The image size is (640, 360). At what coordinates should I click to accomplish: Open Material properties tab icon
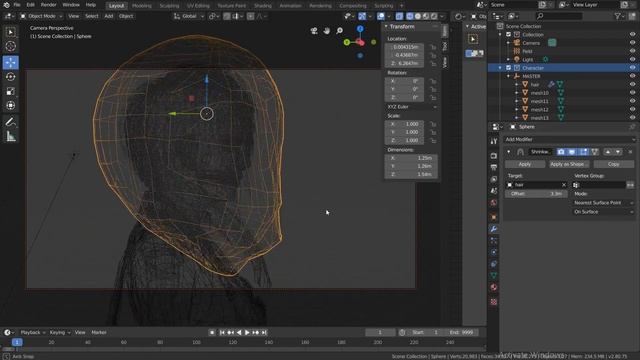(x=493, y=287)
